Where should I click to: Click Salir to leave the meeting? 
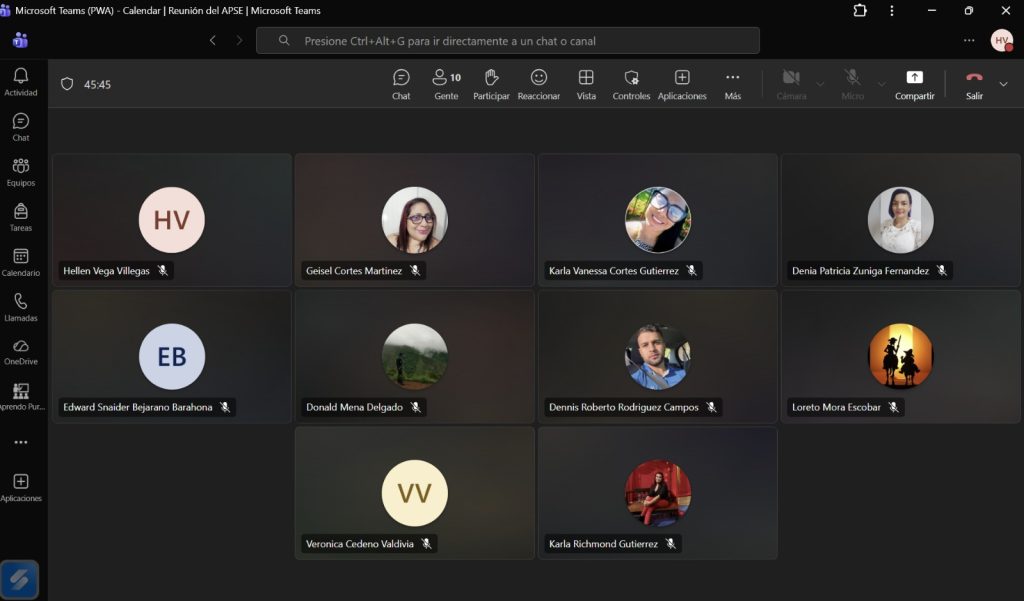(x=974, y=84)
